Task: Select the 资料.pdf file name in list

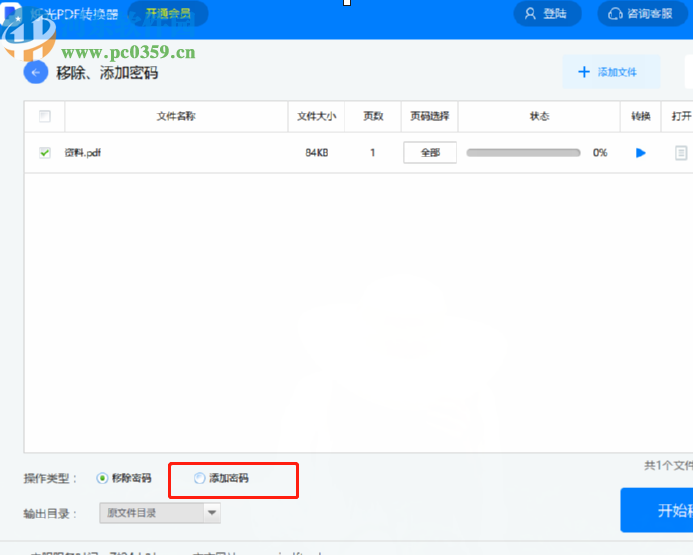Action: (83, 153)
